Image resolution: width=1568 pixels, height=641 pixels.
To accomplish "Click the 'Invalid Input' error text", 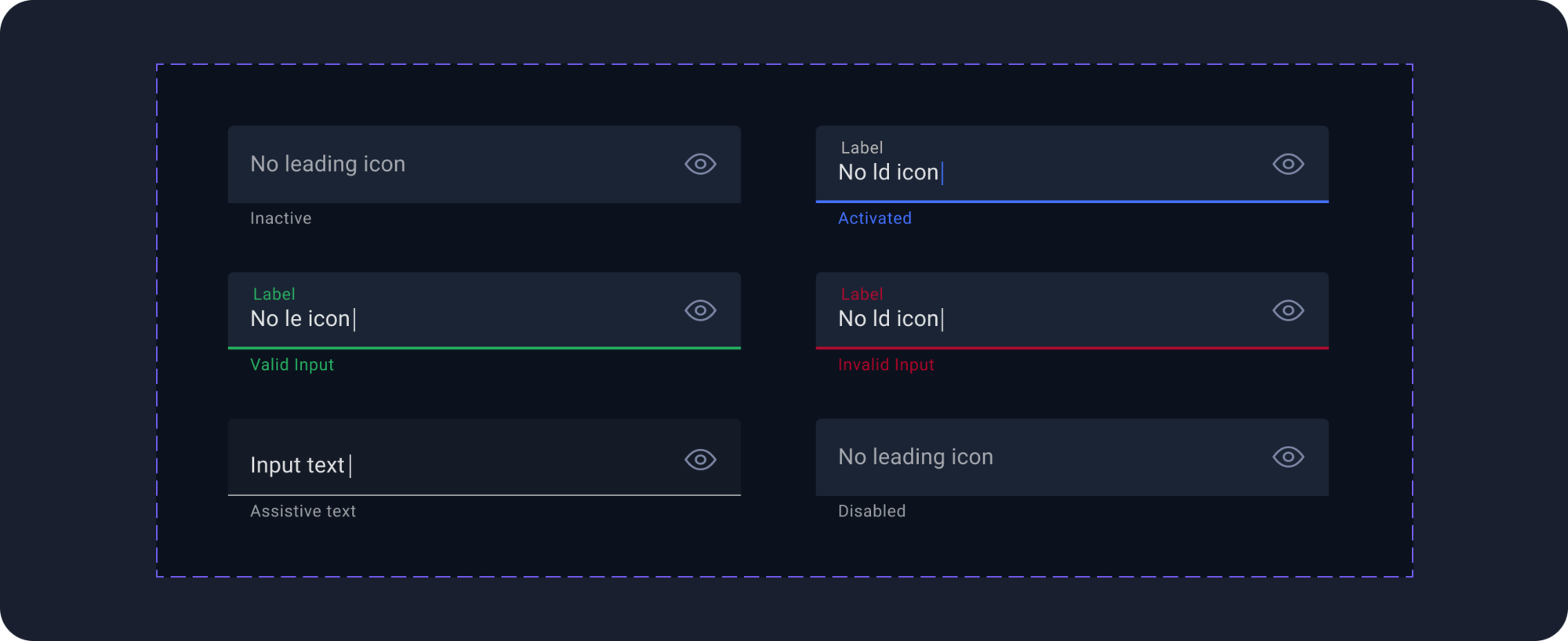I will (x=886, y=365).
